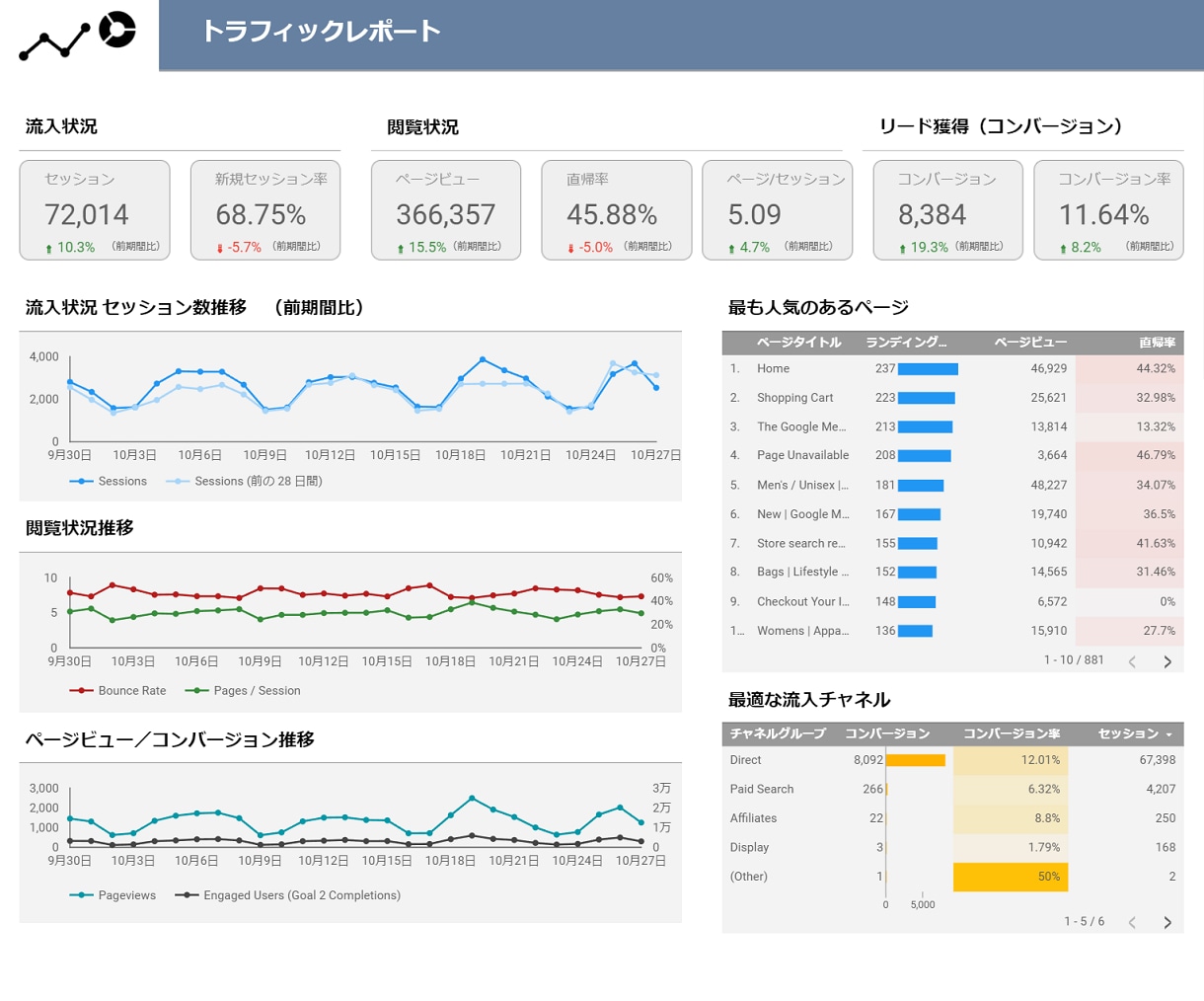1204x1001 pixels.
Task: Select the Men's / Unisex row title
Action: coord(802,485)
